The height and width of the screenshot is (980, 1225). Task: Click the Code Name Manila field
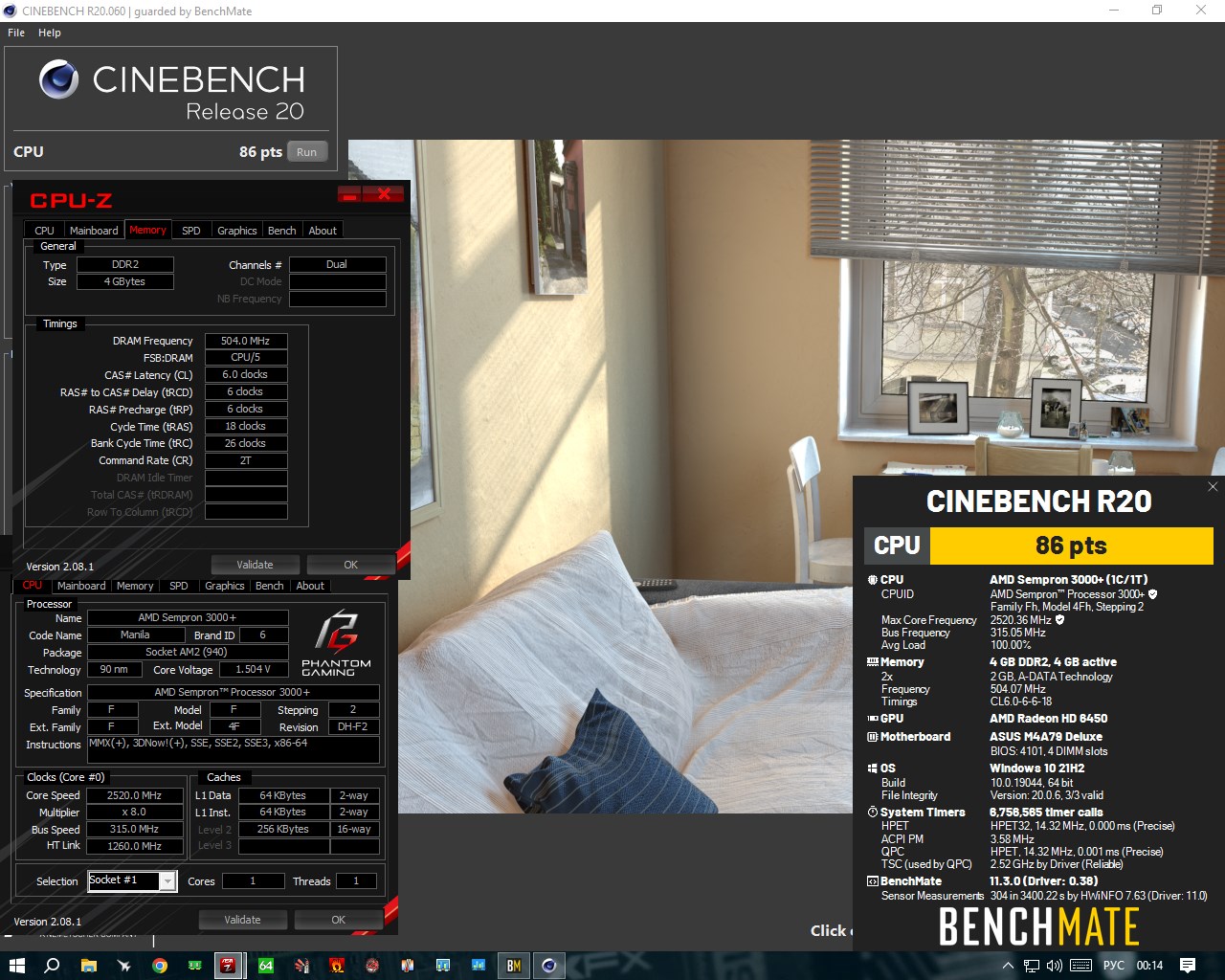click(x=135, y=635)
